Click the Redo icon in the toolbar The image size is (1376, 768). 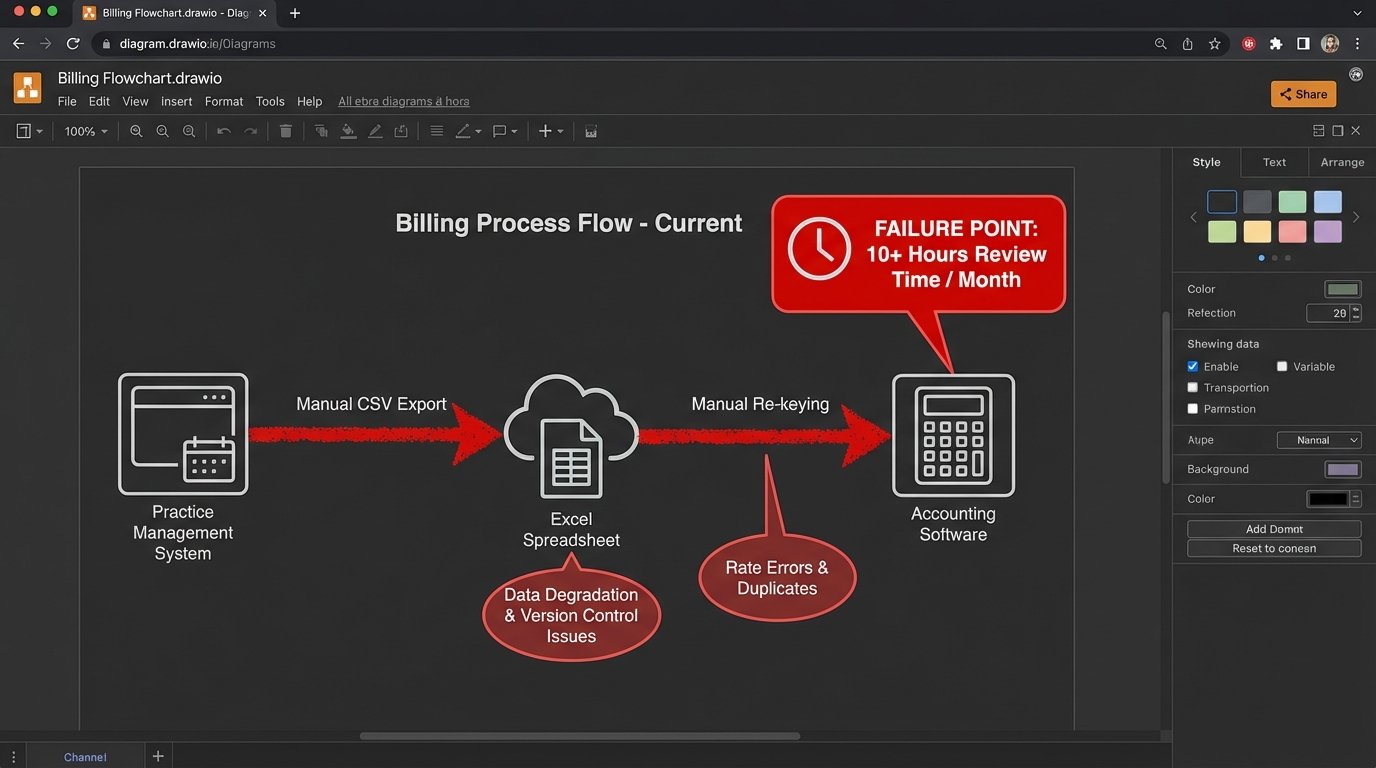pyautogui.click(x=250, y=130)
